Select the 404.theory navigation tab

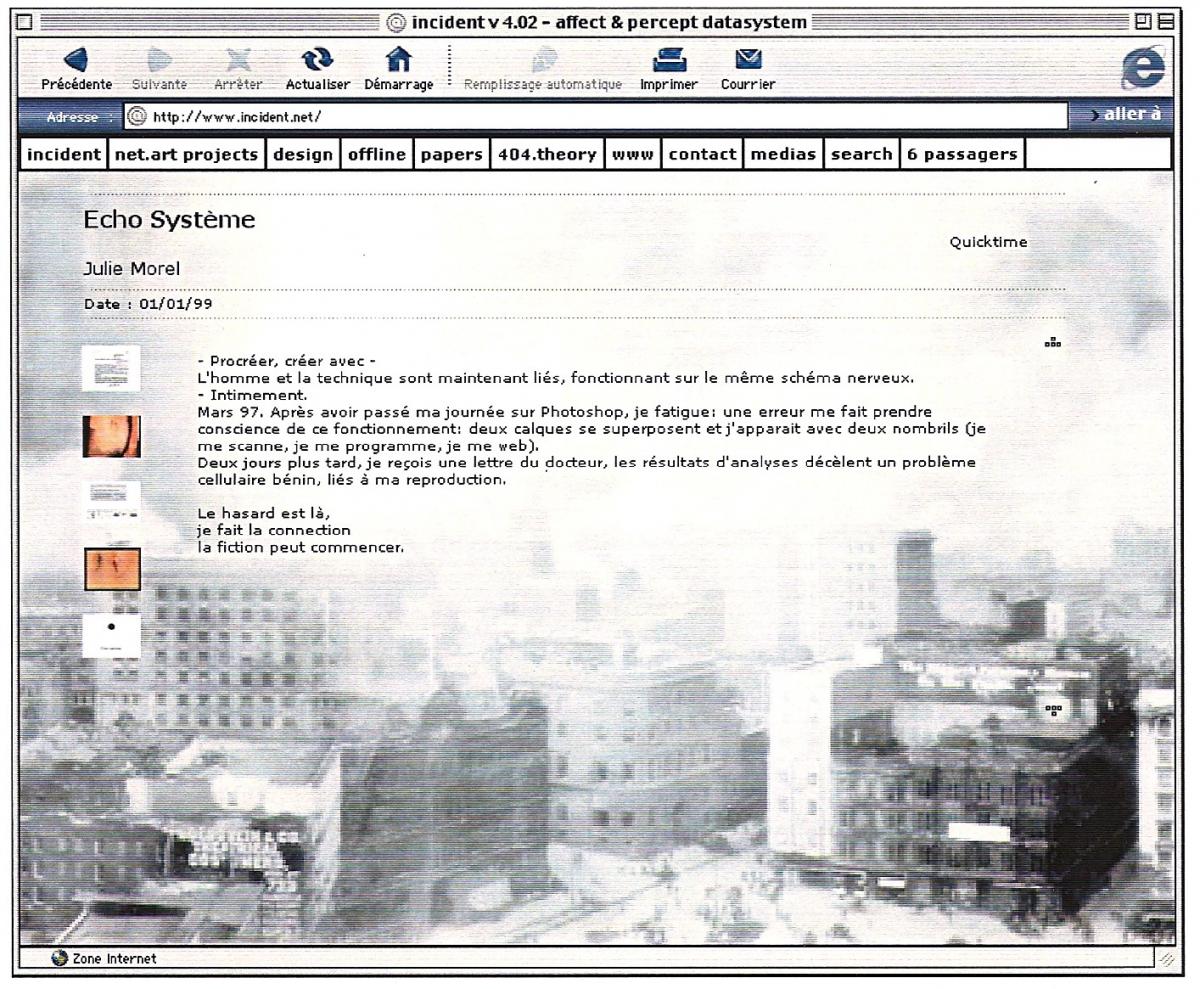547,154
